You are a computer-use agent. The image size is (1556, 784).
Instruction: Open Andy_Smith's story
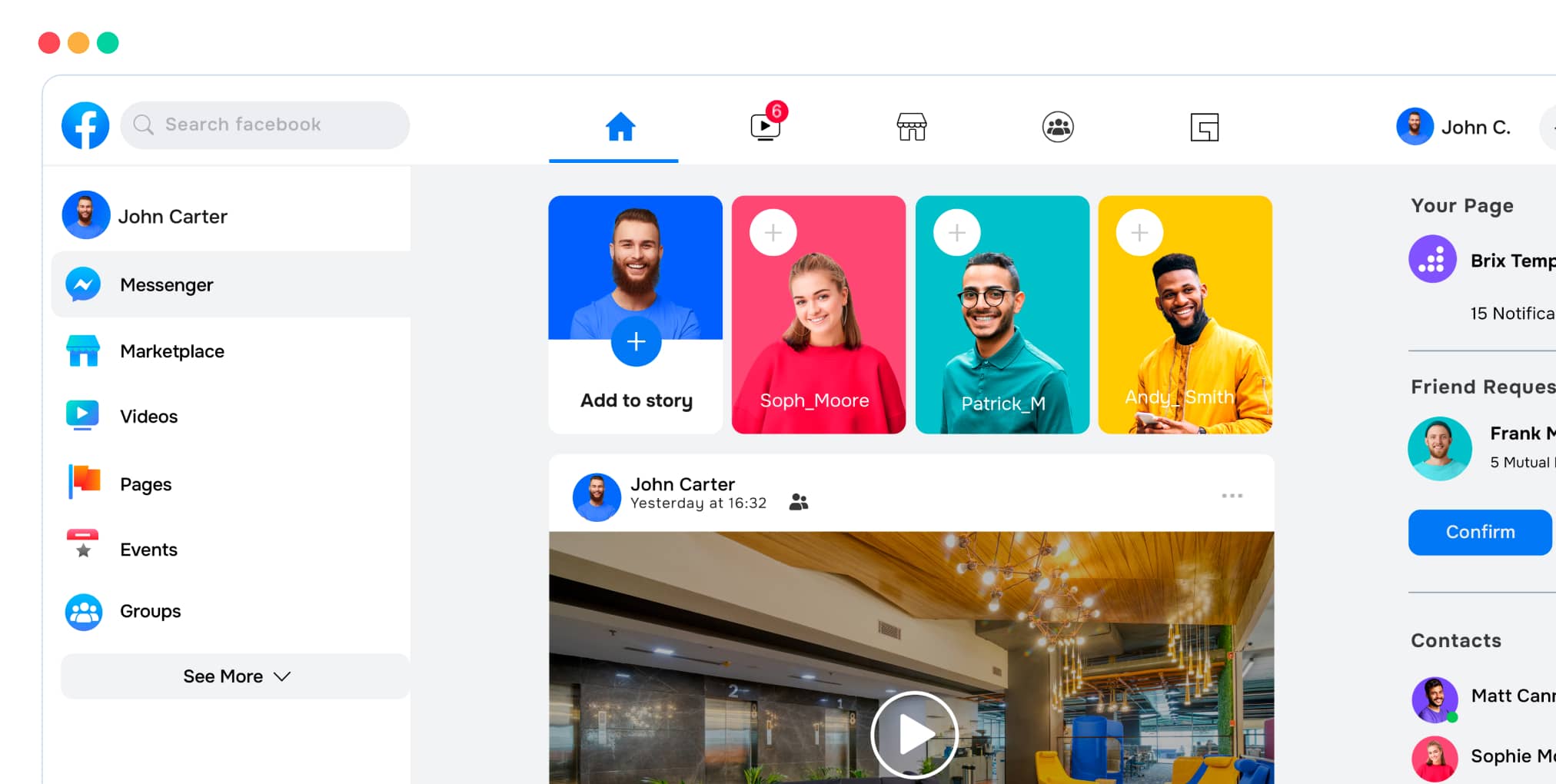coord(1185,314)
